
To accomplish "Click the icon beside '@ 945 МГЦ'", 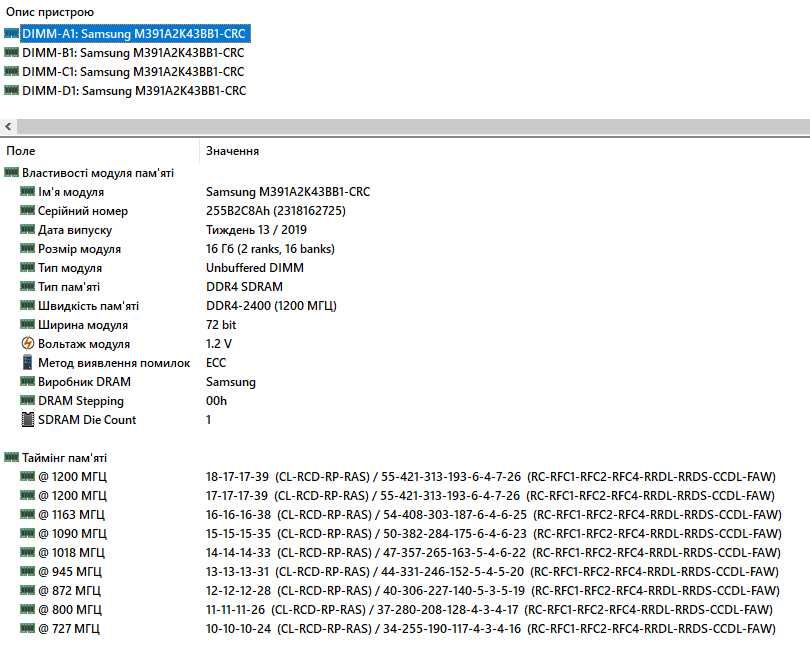I will (x=27, y=571).
